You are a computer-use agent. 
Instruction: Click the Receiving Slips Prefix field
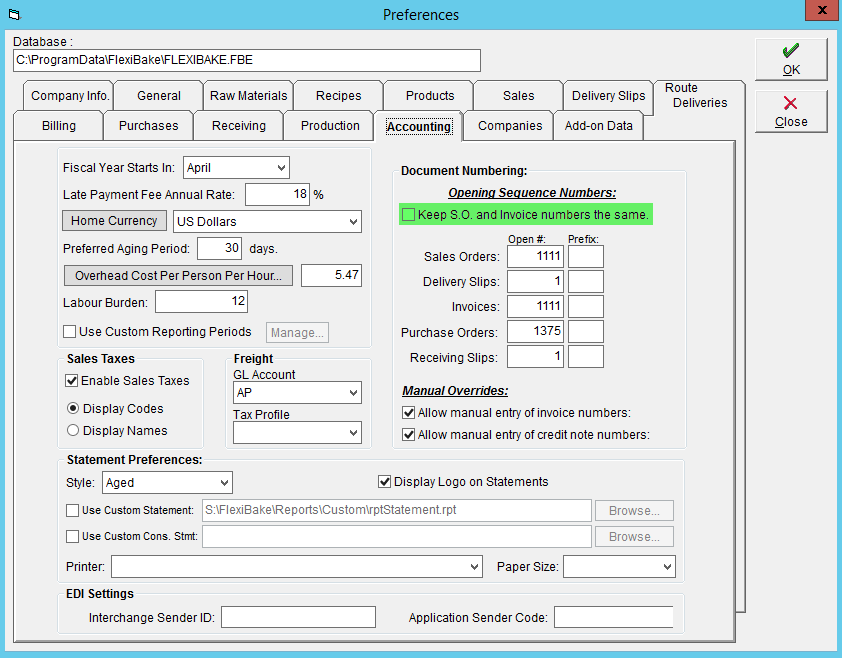[x=585, y=357]
